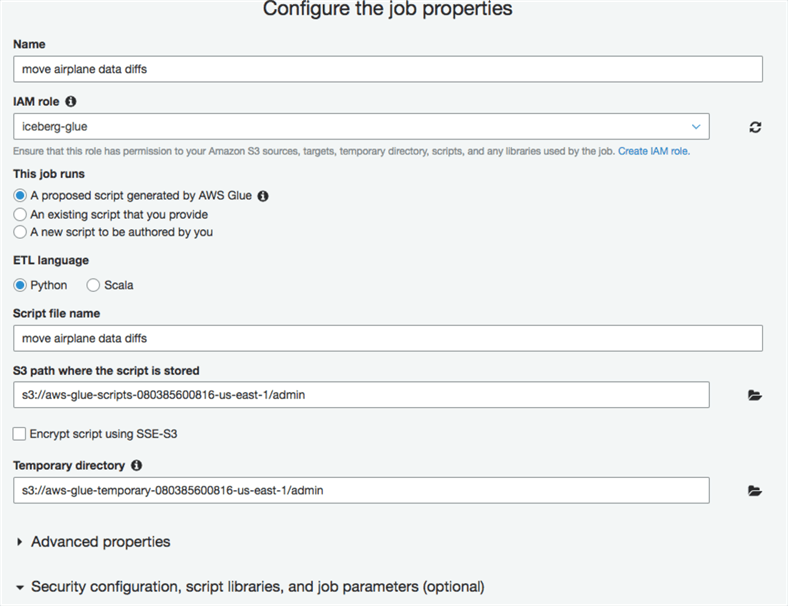Image resolution: width=788 pixels, height=606 pixels.
Task: Select an existing script that you provide
Action: [20, 214]
